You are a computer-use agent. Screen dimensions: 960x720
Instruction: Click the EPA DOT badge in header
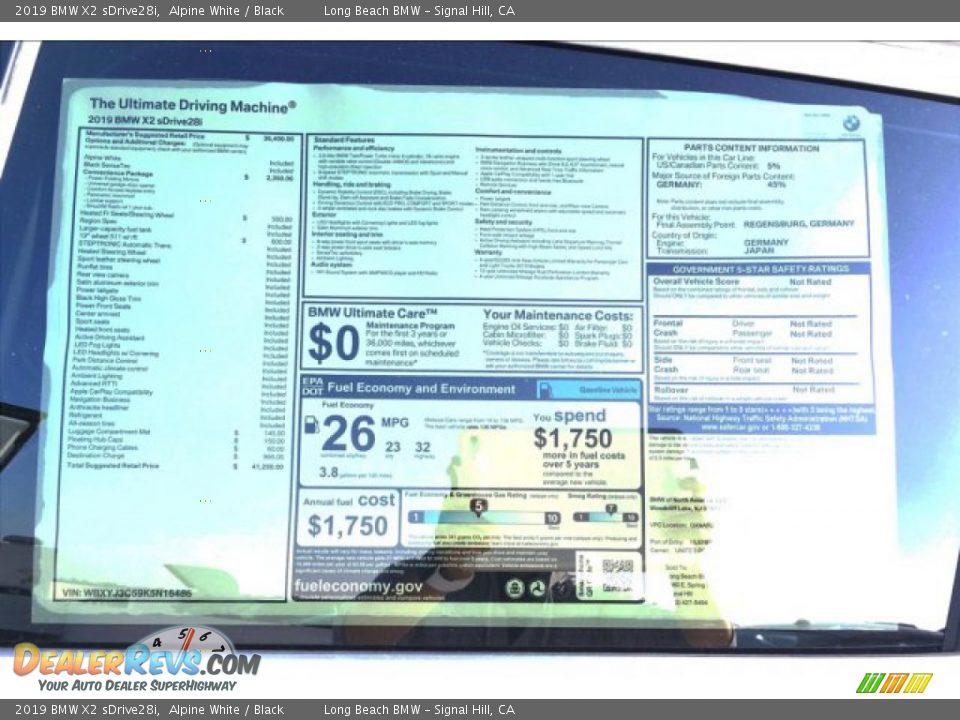[313, 388]
